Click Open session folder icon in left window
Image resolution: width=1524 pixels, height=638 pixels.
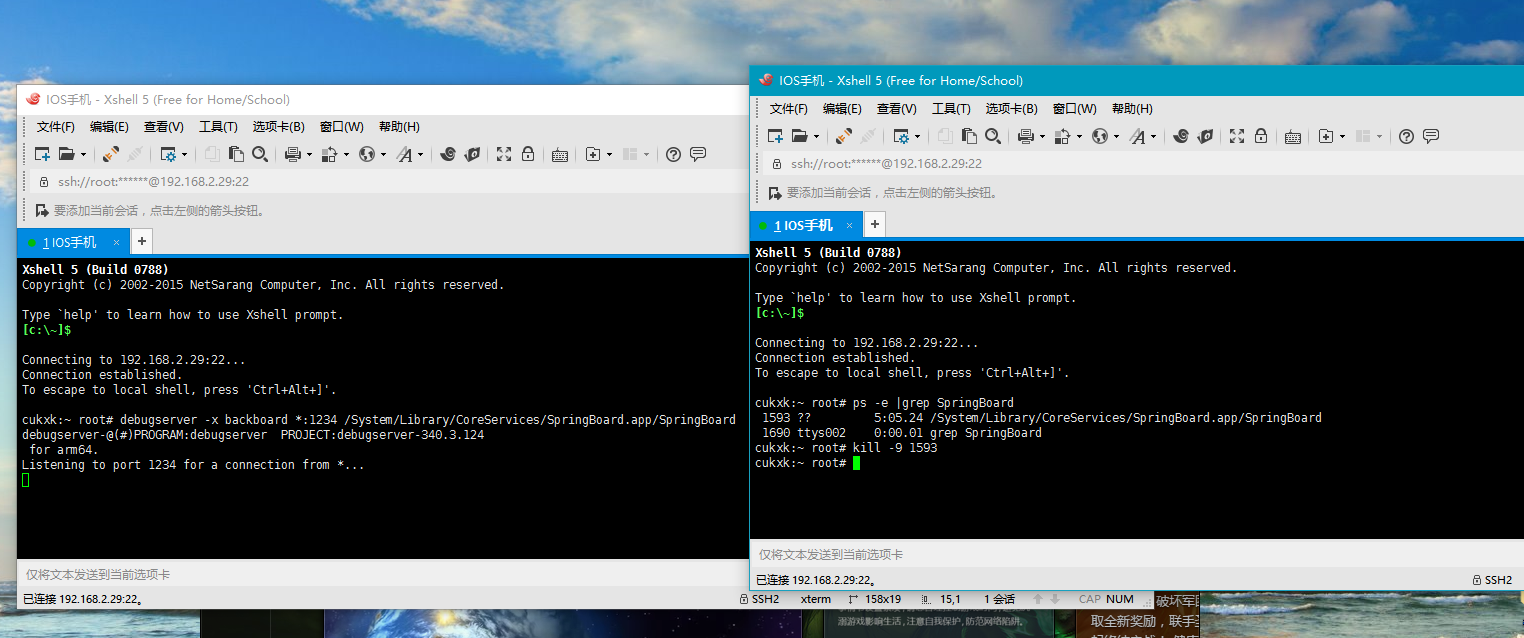[67, 154]
